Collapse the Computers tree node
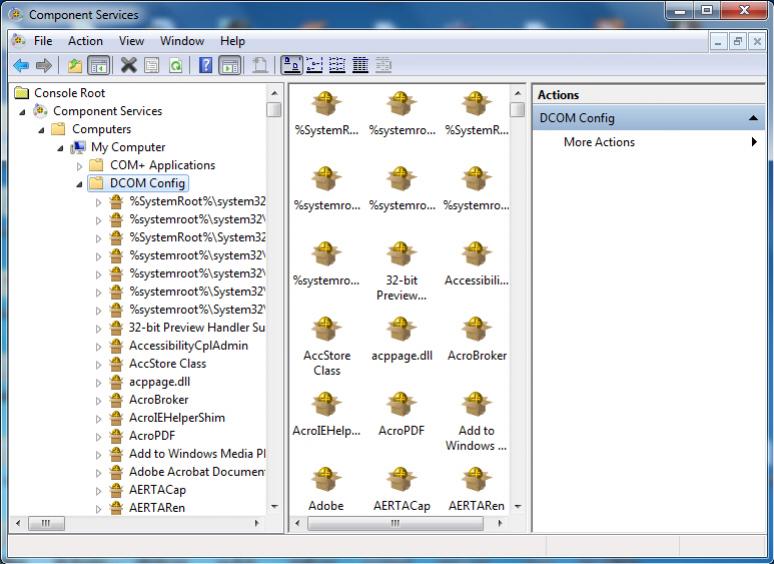The width and height of the screenshot is (774, 564). 41,130
